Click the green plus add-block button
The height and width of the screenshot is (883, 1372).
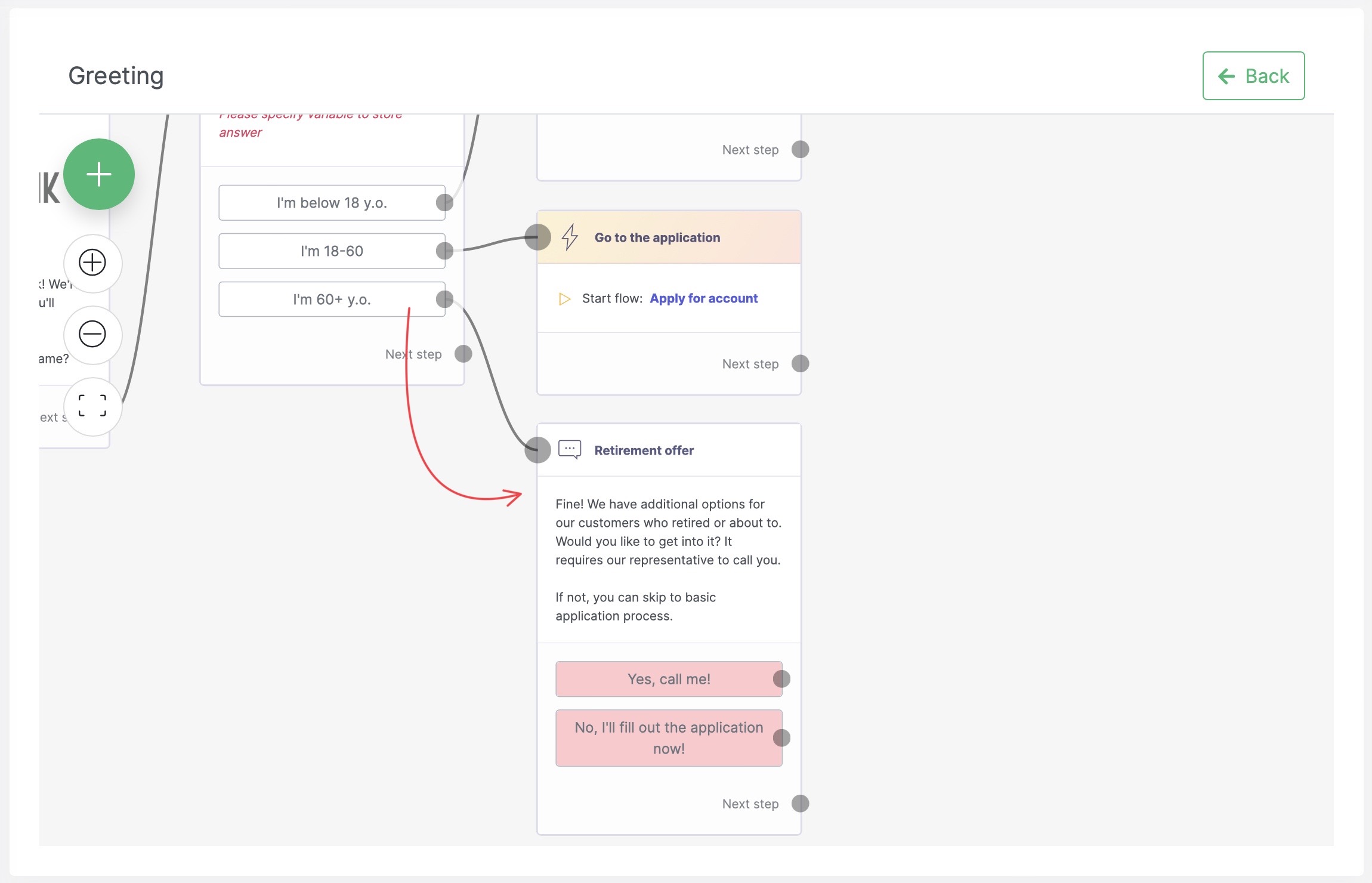(99, 174)
